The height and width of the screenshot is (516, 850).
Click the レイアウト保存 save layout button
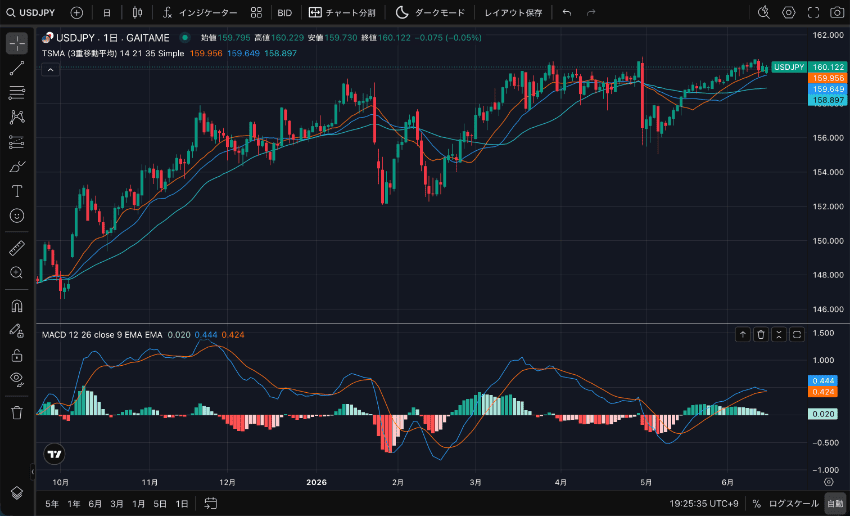pyautogui.click(x=513, y=12)
